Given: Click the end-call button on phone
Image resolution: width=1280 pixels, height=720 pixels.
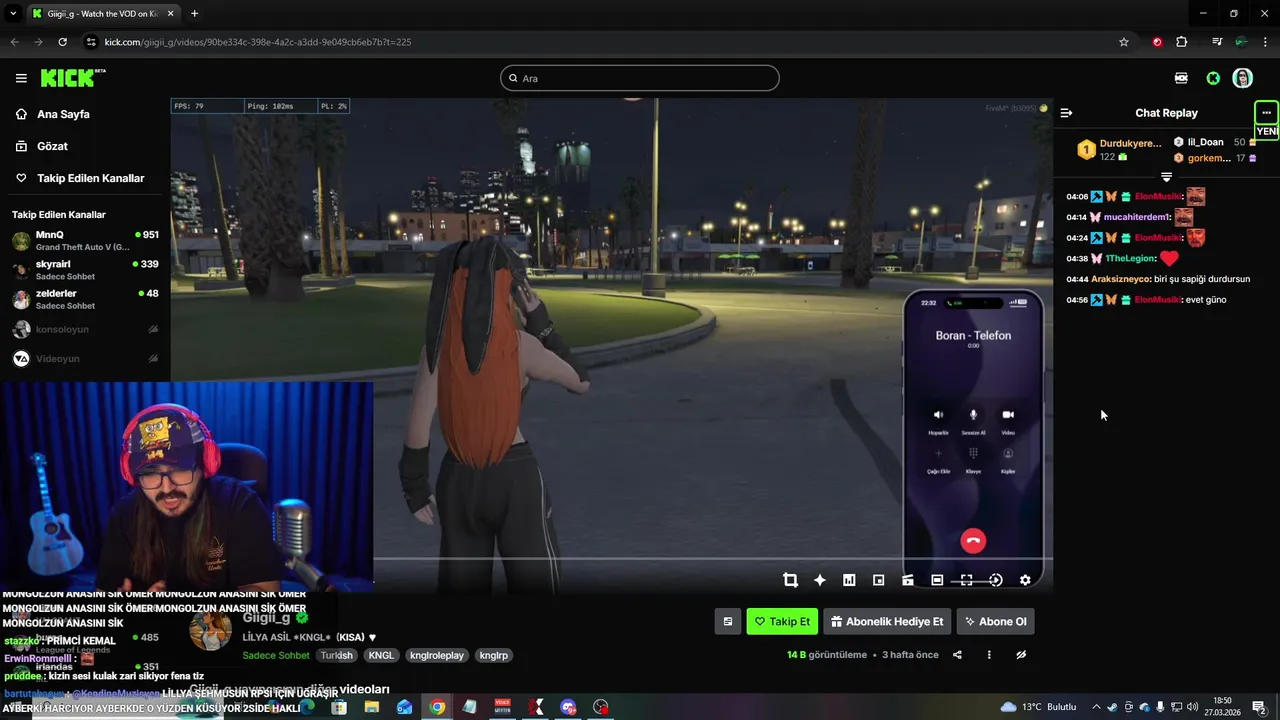Looking at the screenshot, I should pyautogui.click(x=973, y=541).
